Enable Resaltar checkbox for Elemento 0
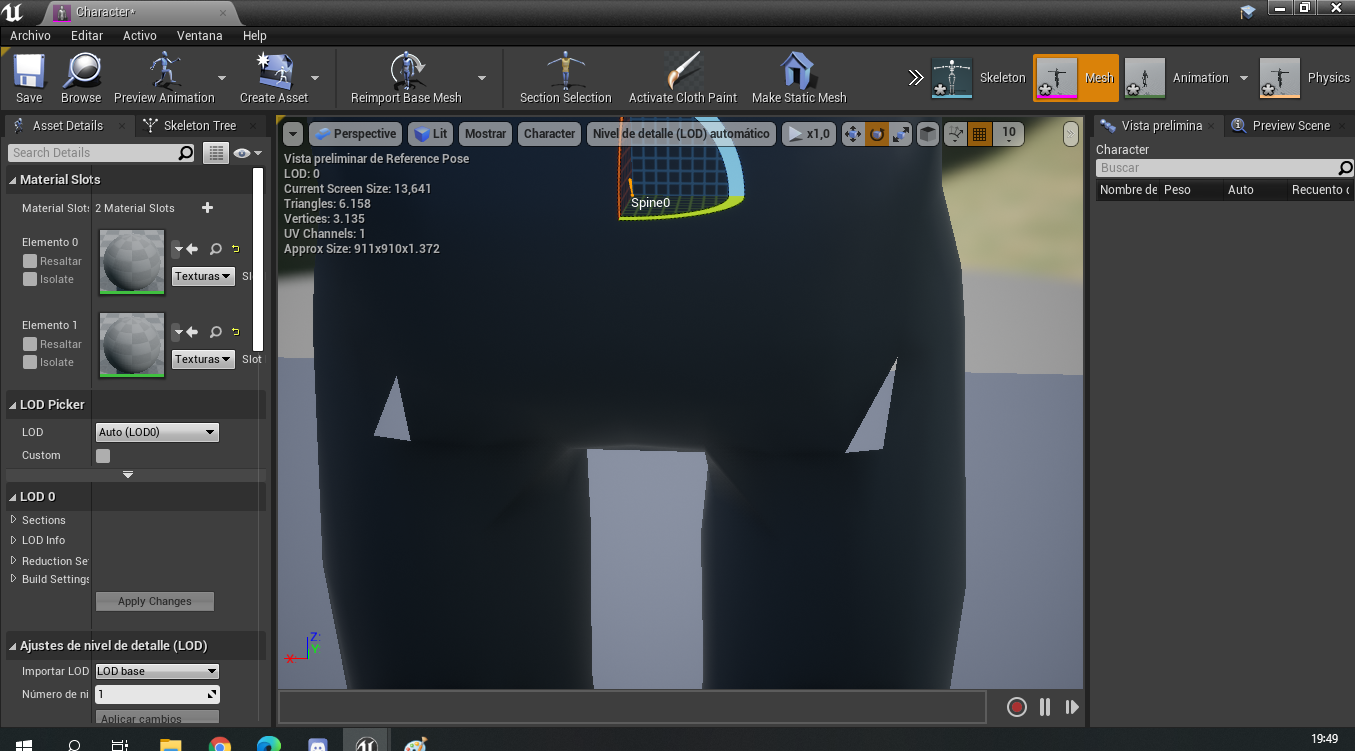The width and height of the screenshot is (1355, 751). coord(30,261)
